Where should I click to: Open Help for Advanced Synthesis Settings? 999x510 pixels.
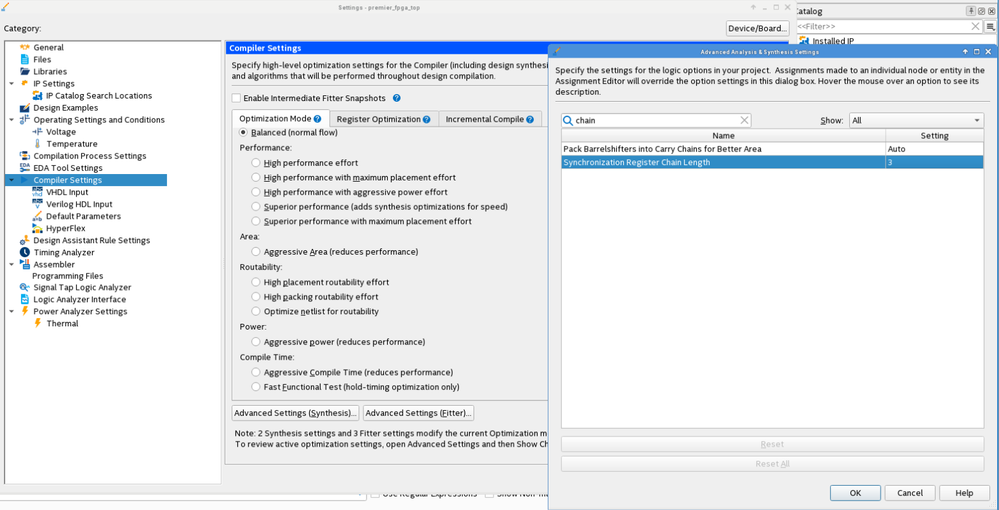[965, 493]
